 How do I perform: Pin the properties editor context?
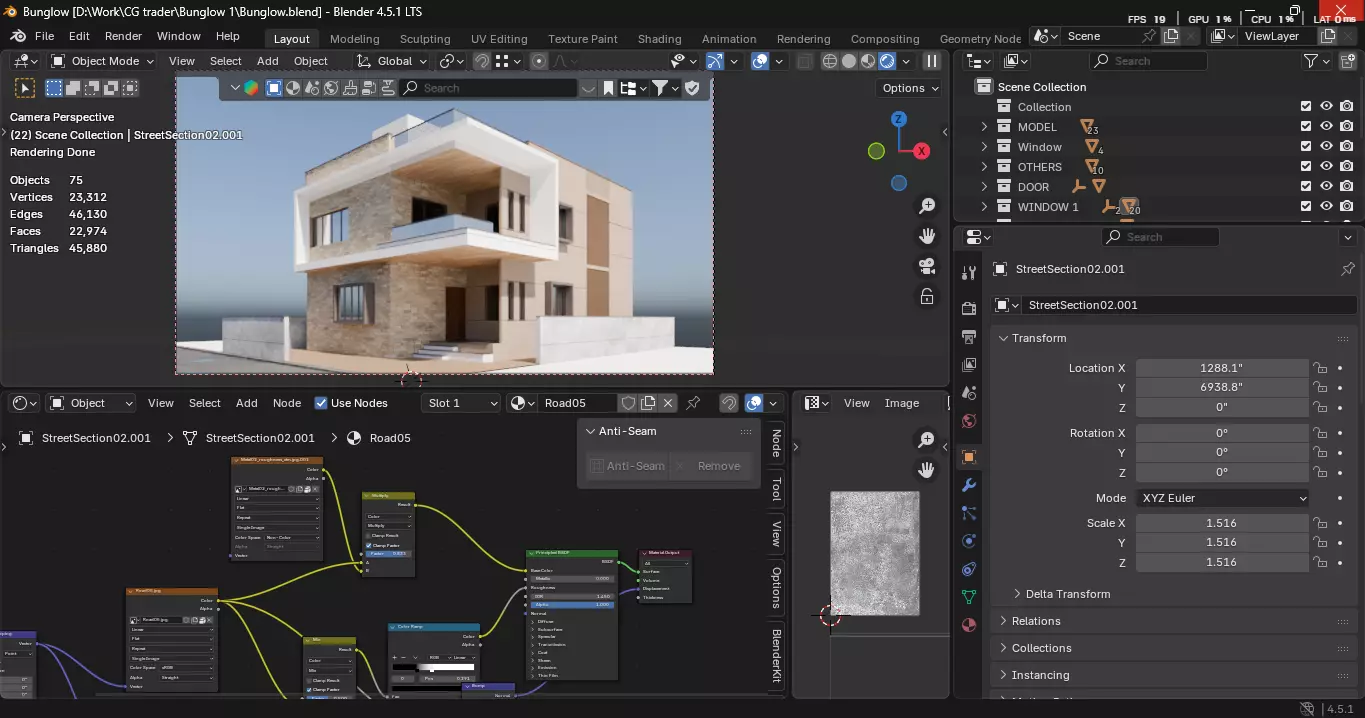pos(1347,269)
